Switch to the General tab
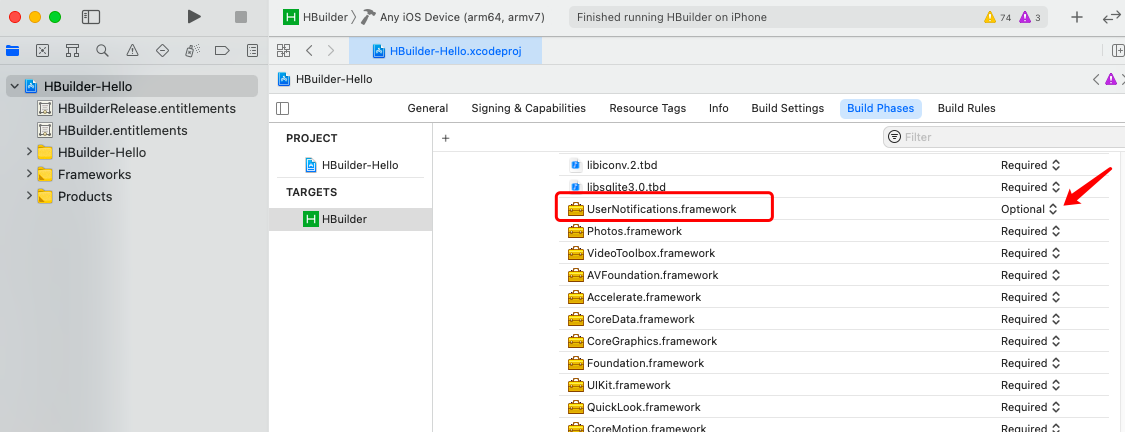The width and height of the screenshot is (1125, 432). click(x=428, y=108)
